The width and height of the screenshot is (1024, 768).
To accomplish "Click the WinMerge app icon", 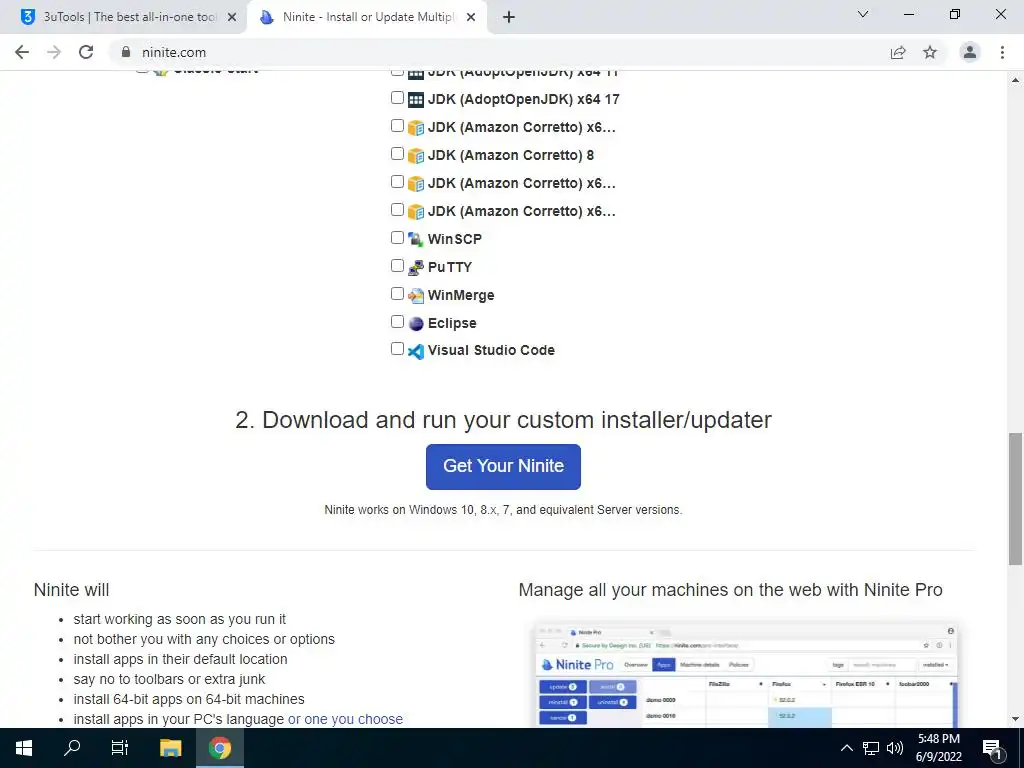I will [x=415, y=295].
